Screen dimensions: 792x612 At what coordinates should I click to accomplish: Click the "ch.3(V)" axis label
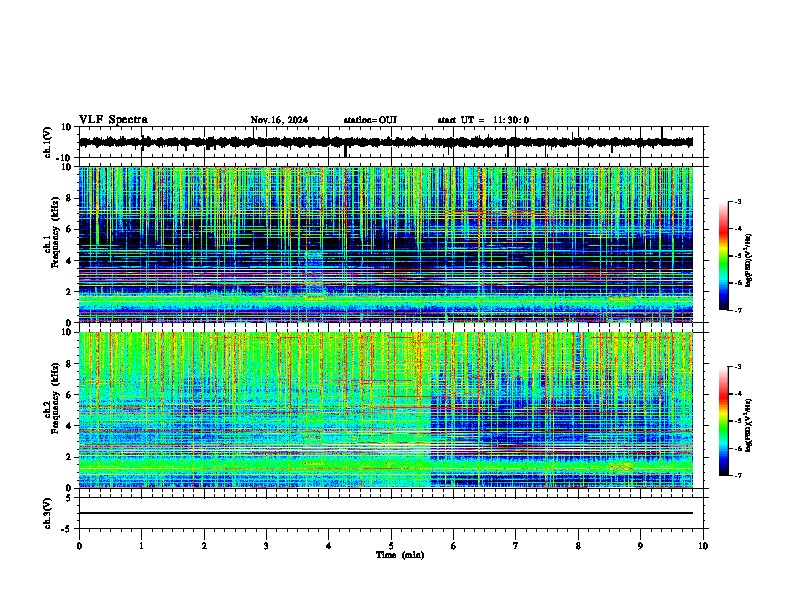click(48, 514)
